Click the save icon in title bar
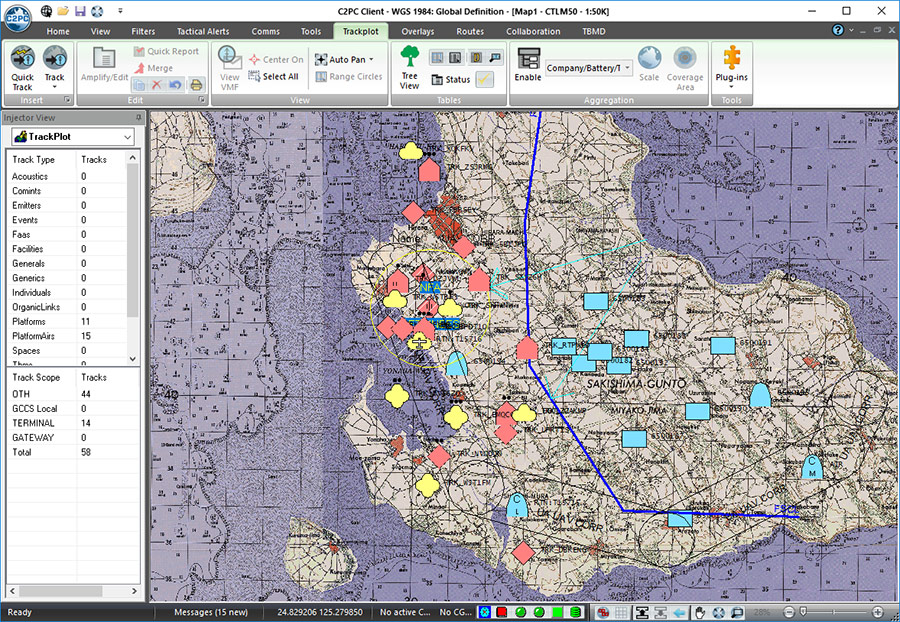 coord(80,10)
